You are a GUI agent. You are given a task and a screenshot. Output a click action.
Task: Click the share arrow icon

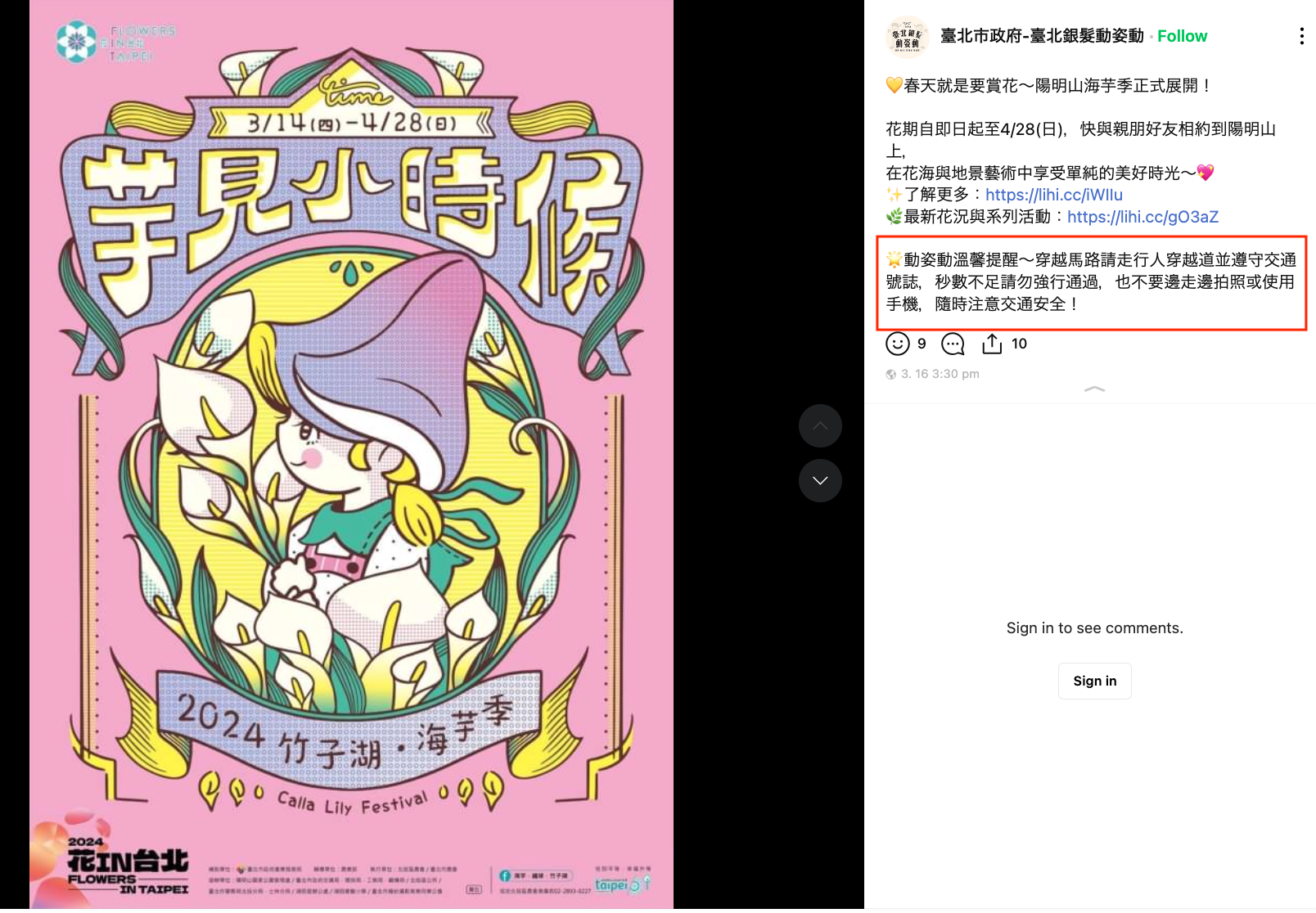click(x=992, y=344)
